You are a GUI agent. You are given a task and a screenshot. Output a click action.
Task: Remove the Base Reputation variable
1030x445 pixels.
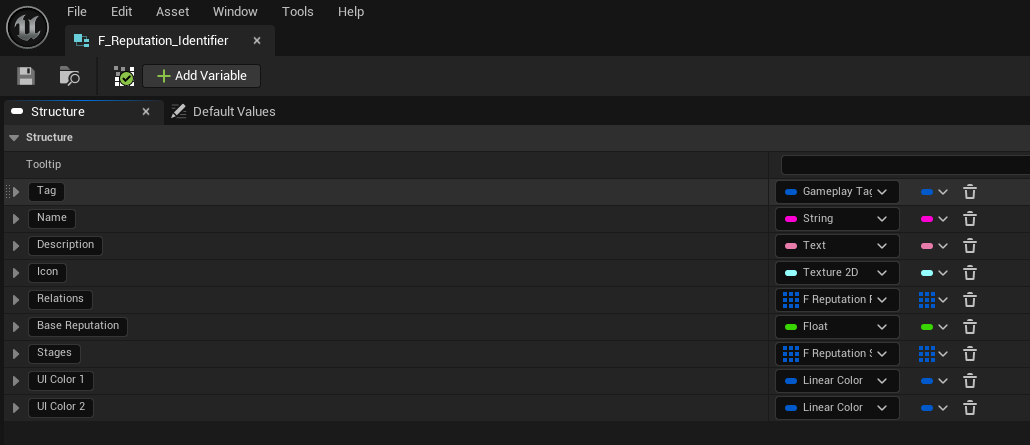click(969, 326)
